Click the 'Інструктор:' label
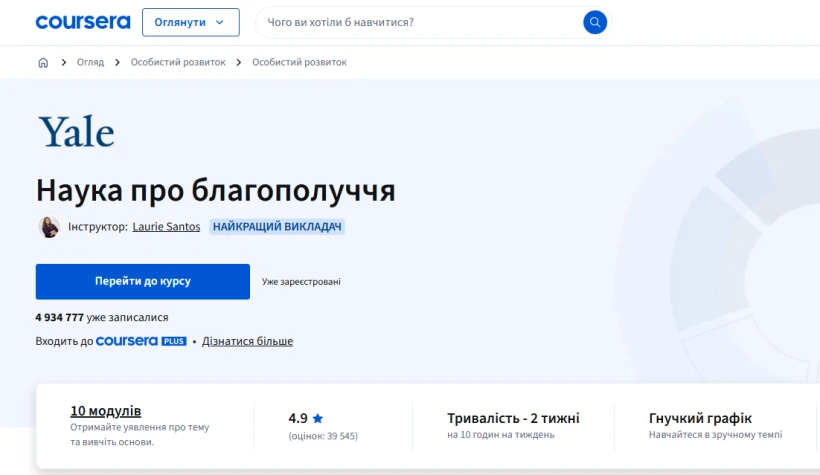Viewport: 820px width, 475px height. click(x=98, y=227)
